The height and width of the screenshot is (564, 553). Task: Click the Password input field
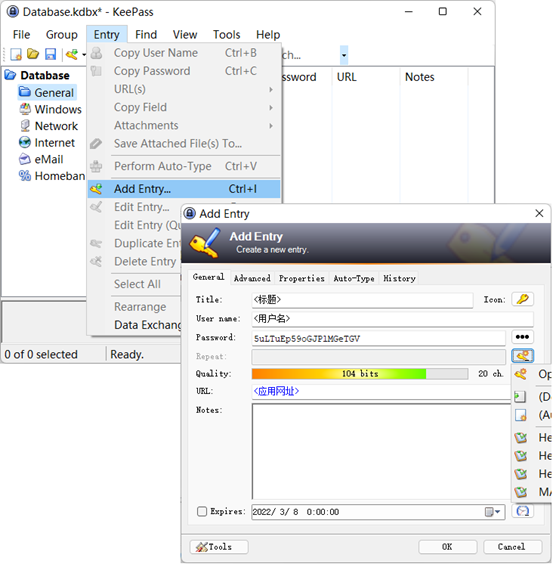379,338
